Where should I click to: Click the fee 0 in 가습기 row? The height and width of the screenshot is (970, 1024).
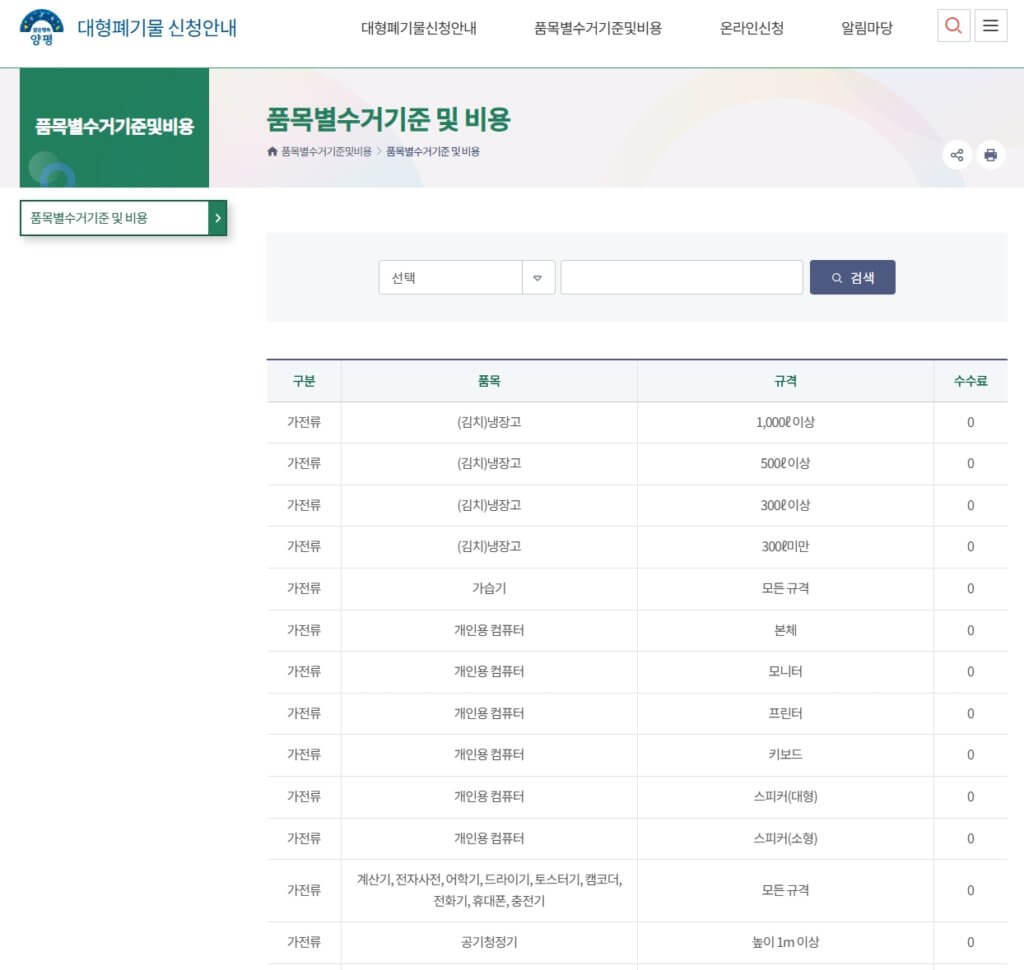point(970,589)
